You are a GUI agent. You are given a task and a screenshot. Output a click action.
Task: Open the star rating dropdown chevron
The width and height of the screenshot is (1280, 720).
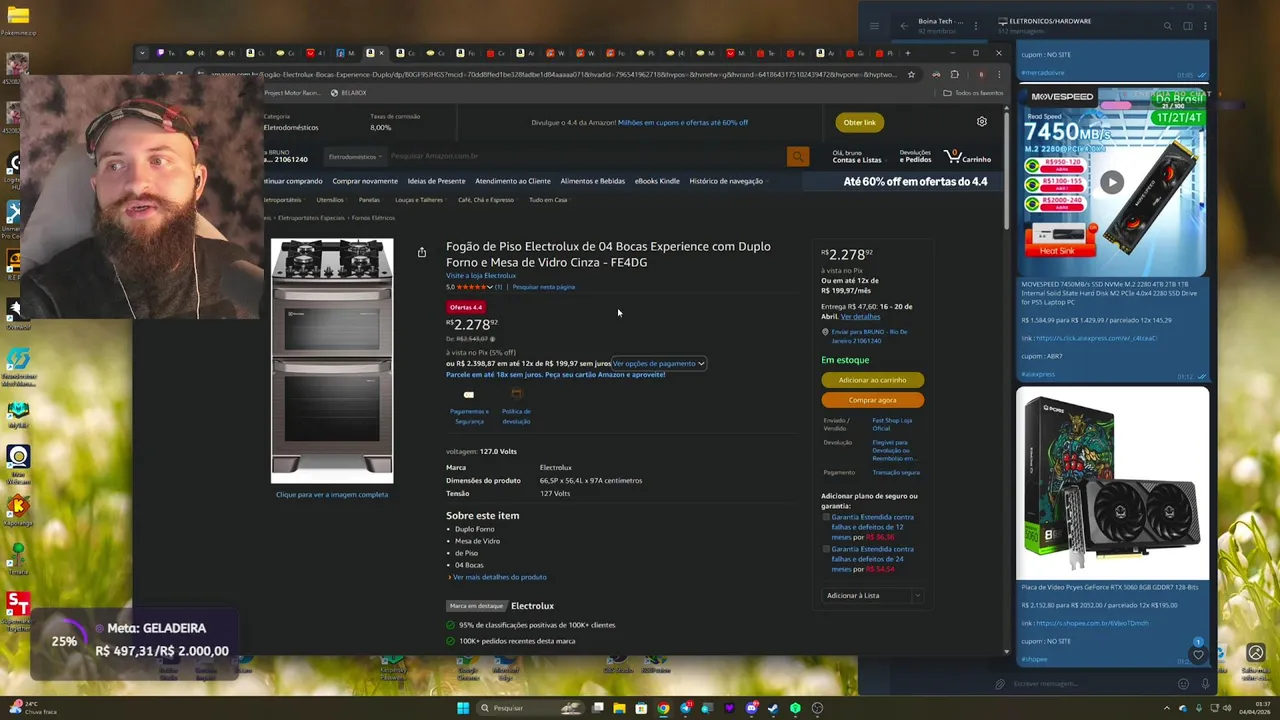pyautogui.click(x=490, y=287)
